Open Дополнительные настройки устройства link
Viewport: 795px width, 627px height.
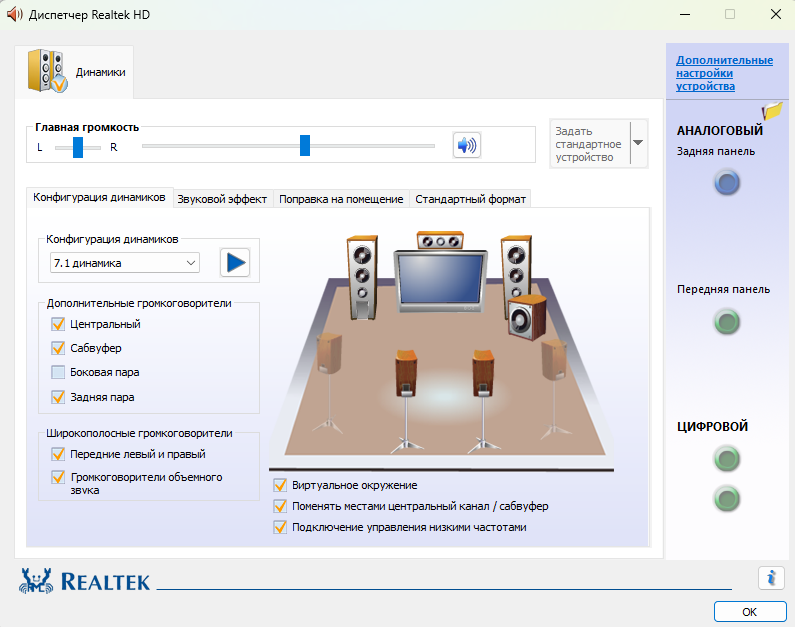[724, 73]
